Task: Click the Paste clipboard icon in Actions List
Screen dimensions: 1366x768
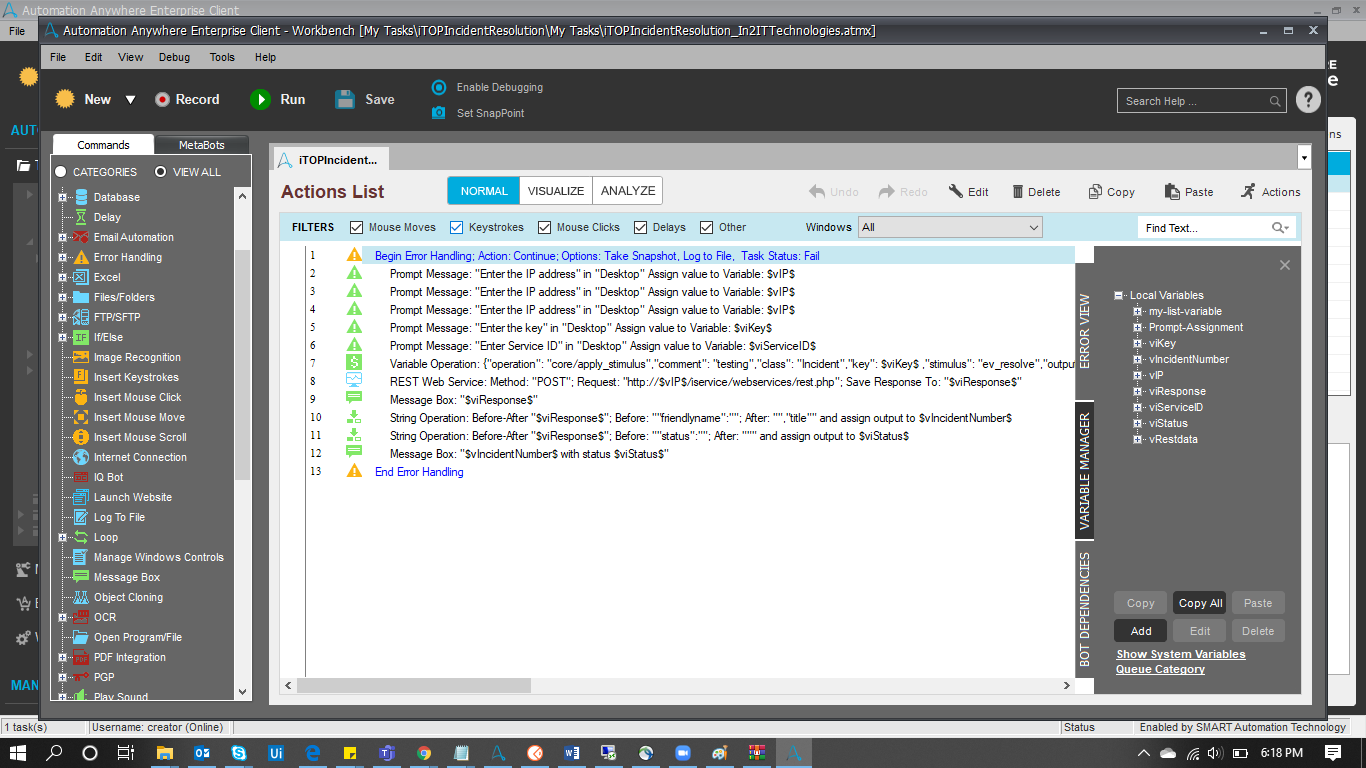Action: point(1173,192)
